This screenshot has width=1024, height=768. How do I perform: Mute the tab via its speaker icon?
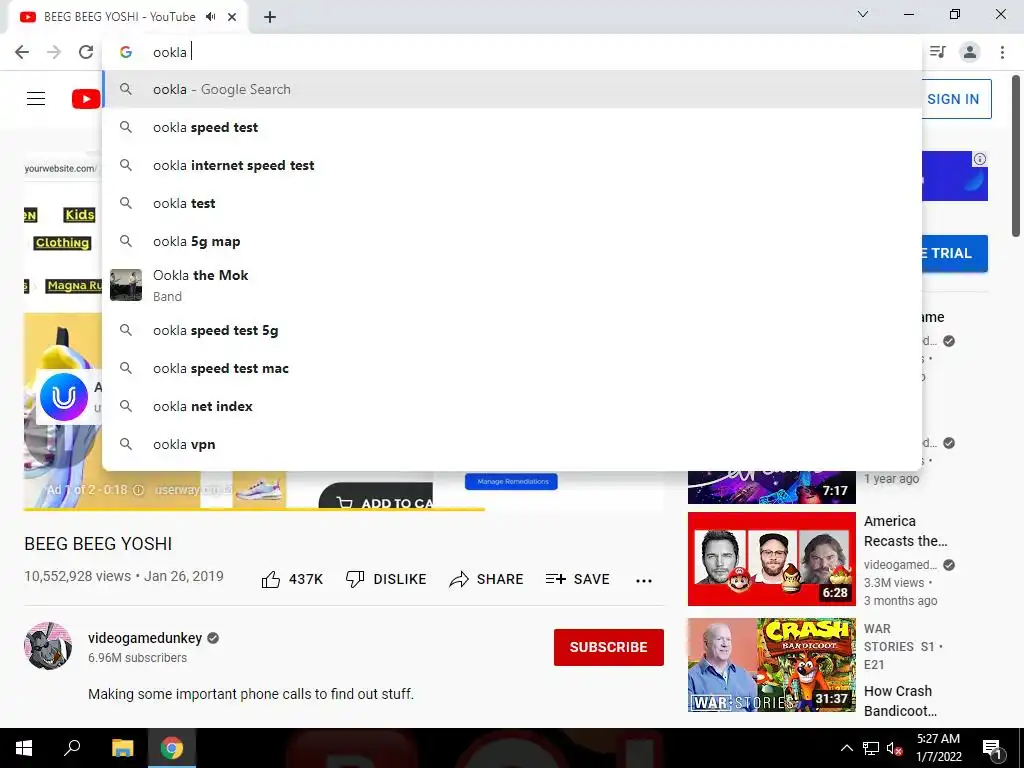(x=210, y=17)
